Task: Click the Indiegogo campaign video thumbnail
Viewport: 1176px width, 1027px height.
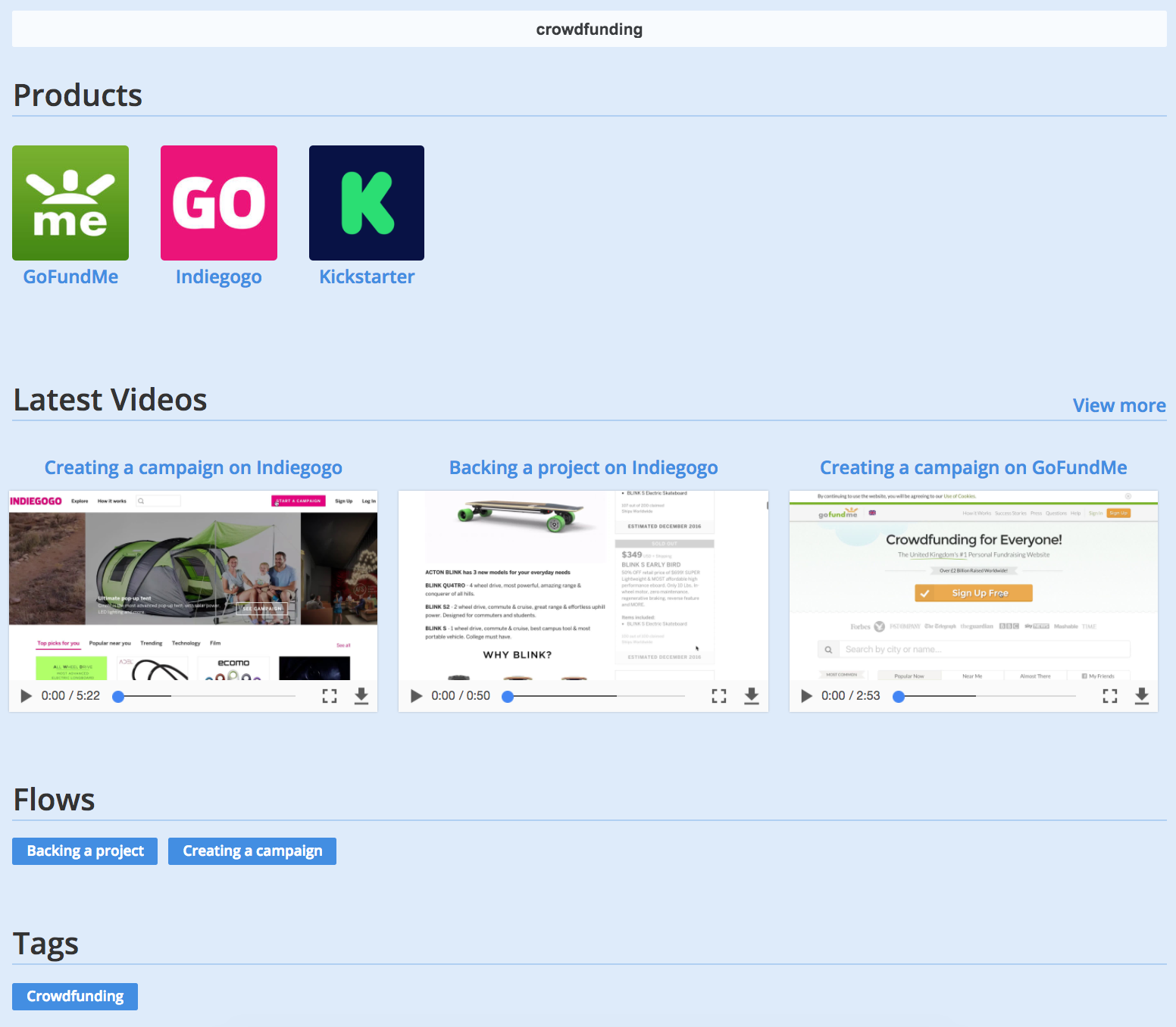Action: coord(193,583)
